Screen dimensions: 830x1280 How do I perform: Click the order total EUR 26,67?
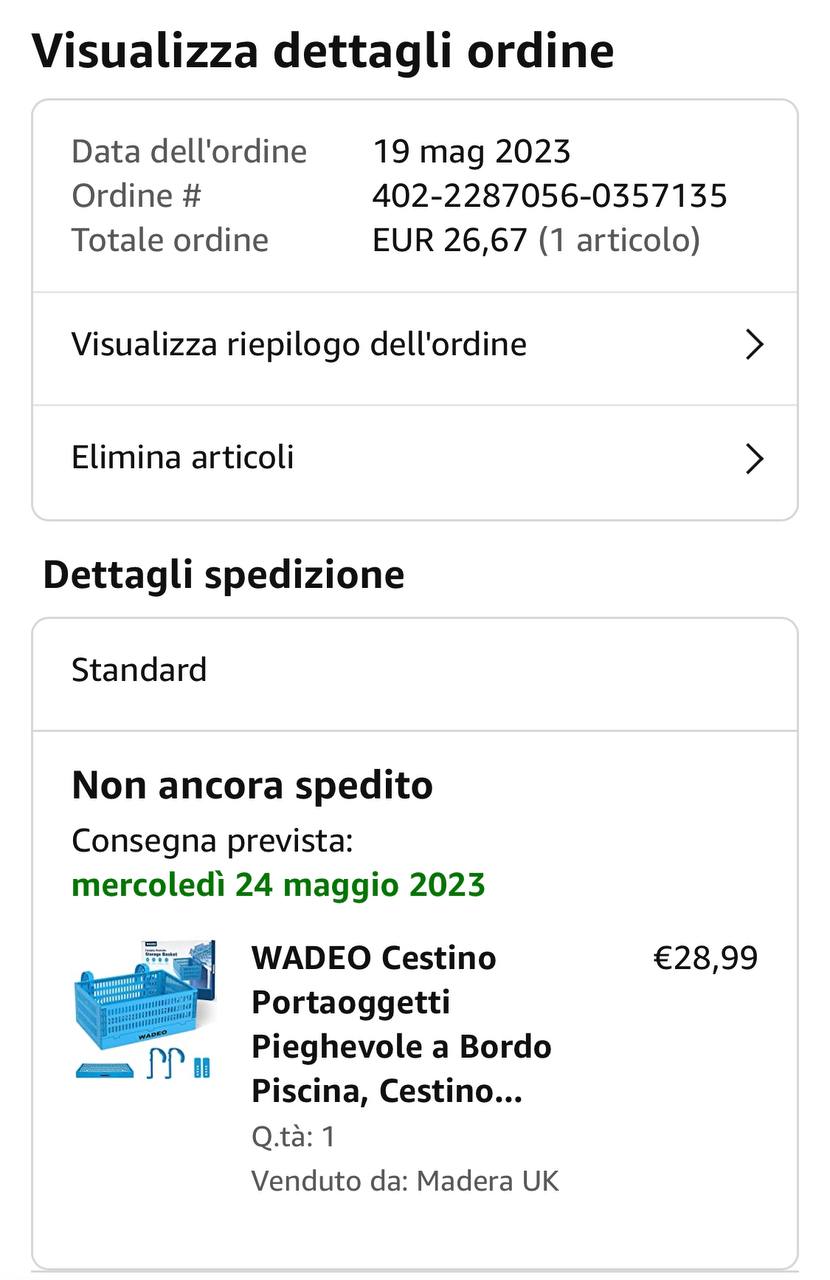point(449,241)
